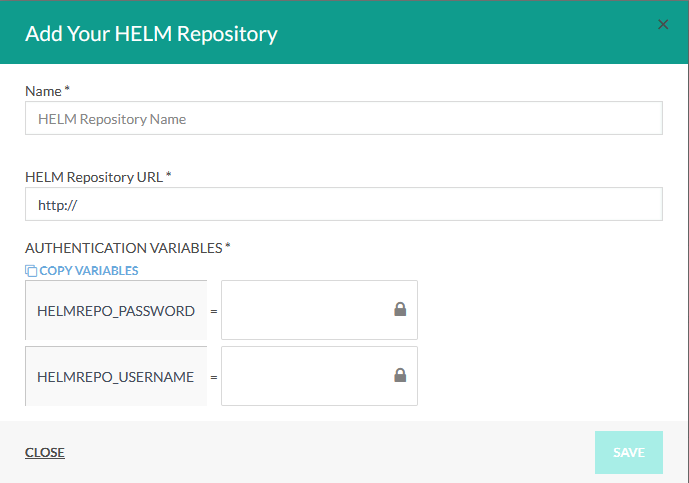Image resolution: width=689 pixels, height=483 pixels.
Task: Click the COPY VARIABLES link text
Action: click(x=89, y=271)
